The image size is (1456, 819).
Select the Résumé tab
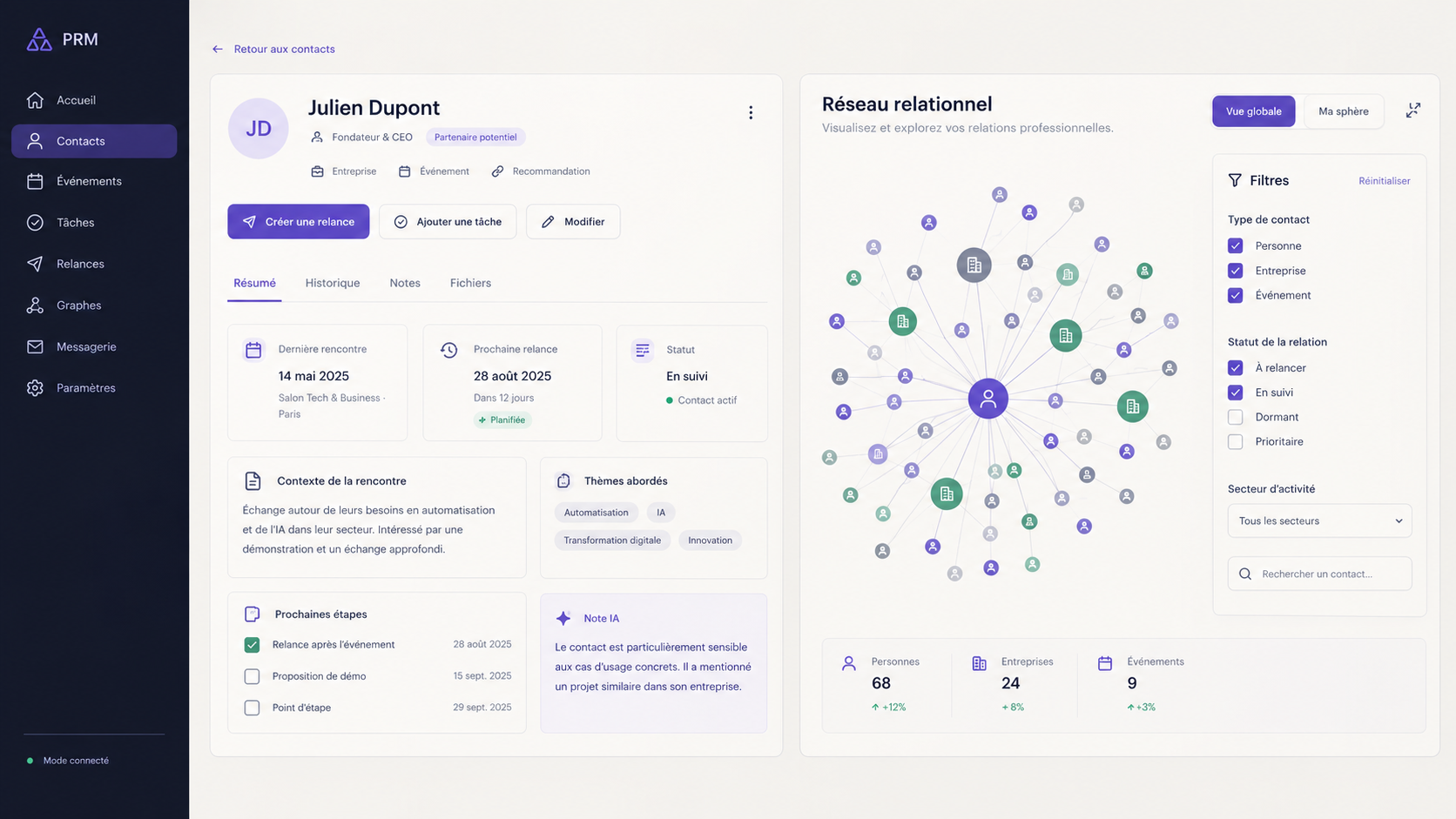(254, 283)
